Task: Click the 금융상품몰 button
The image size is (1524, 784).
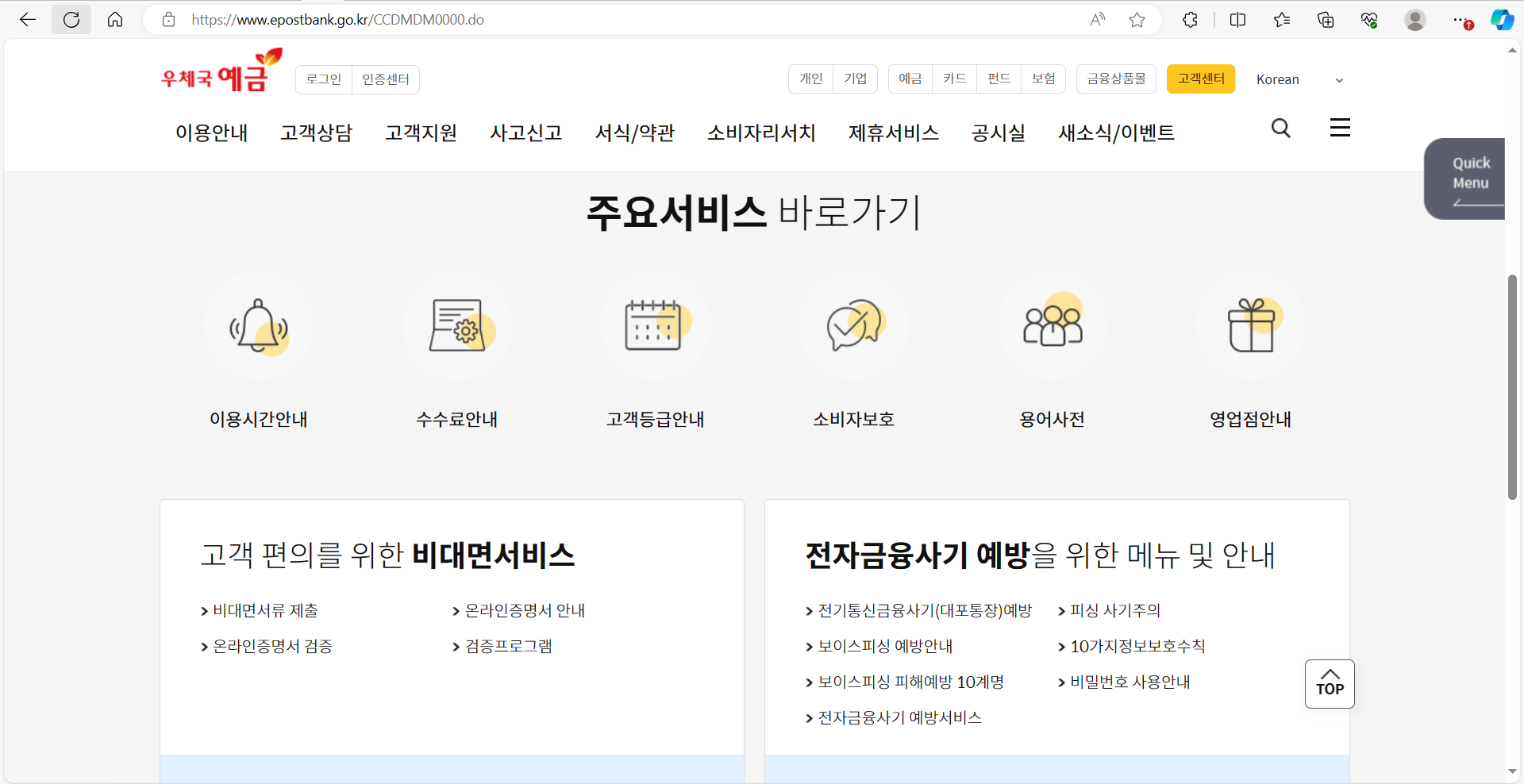Action: tap(1116, 79)
